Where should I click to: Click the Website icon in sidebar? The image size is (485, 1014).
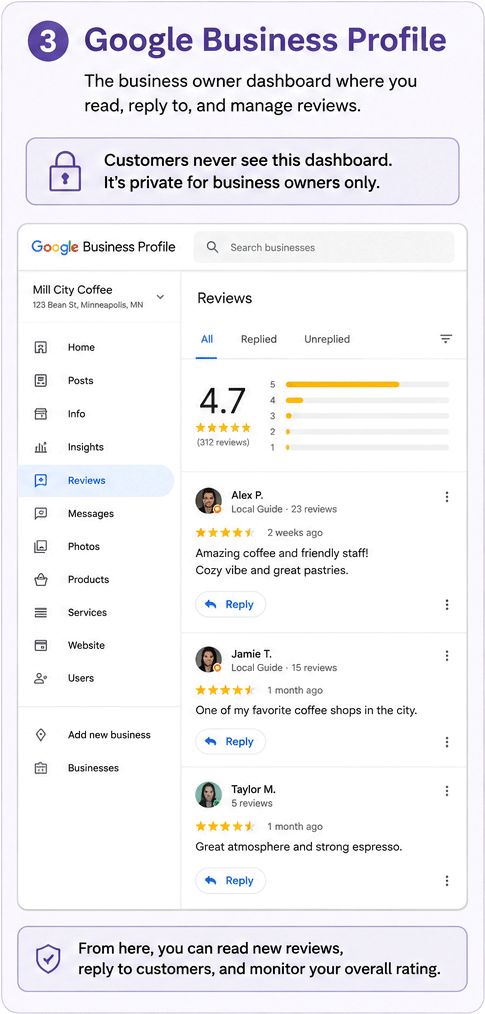coord(40,645)
